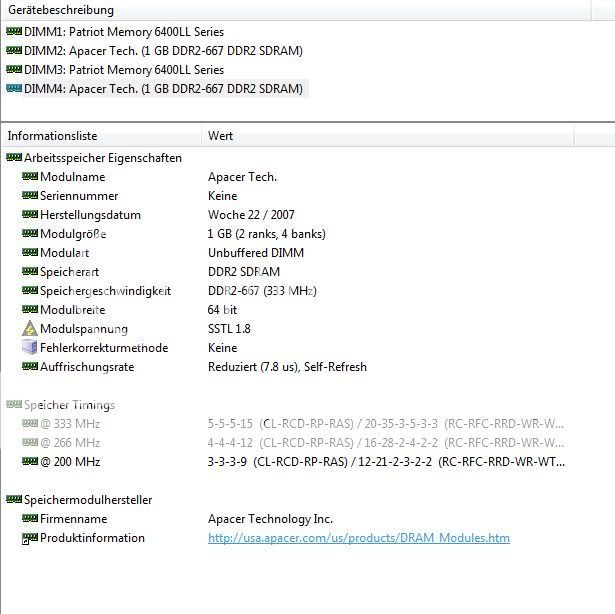Screen dimensions: 615x614
Task: Click the icon next to Modulname
Action: coord(30,176)
